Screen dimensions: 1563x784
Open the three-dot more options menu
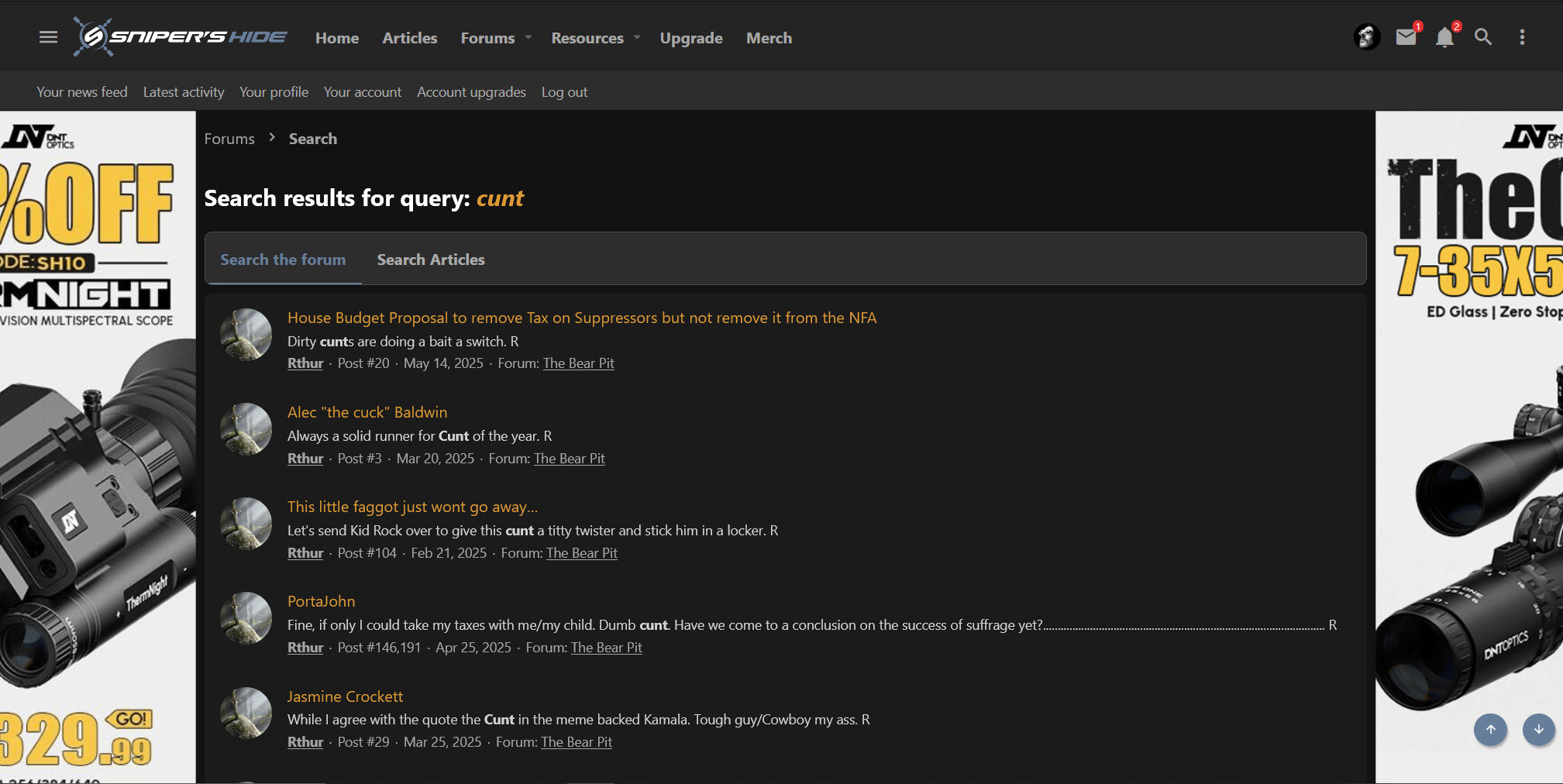1522,37
